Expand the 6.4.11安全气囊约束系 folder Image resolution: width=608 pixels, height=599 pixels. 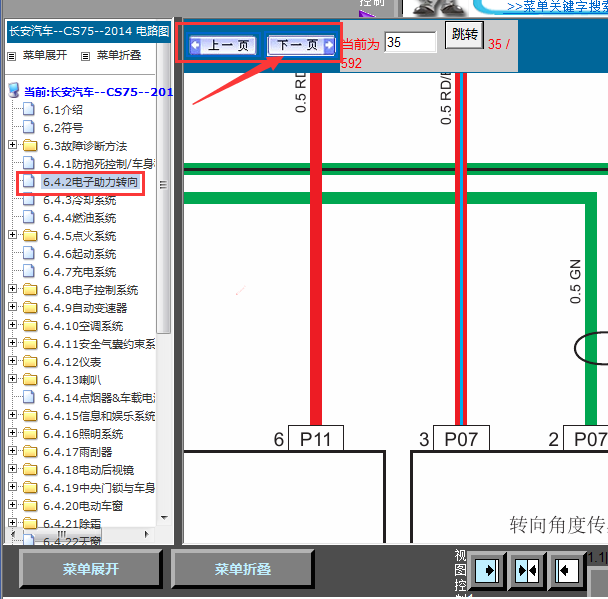point(12,342)
